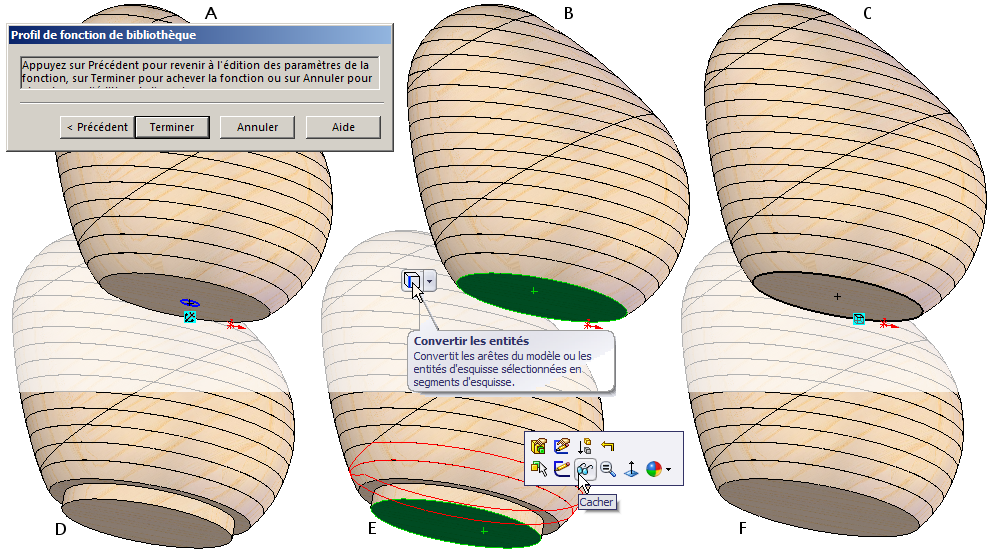1000x550 pixels.
Task: Click the Annuler button
Action: [x=258, y=127]
